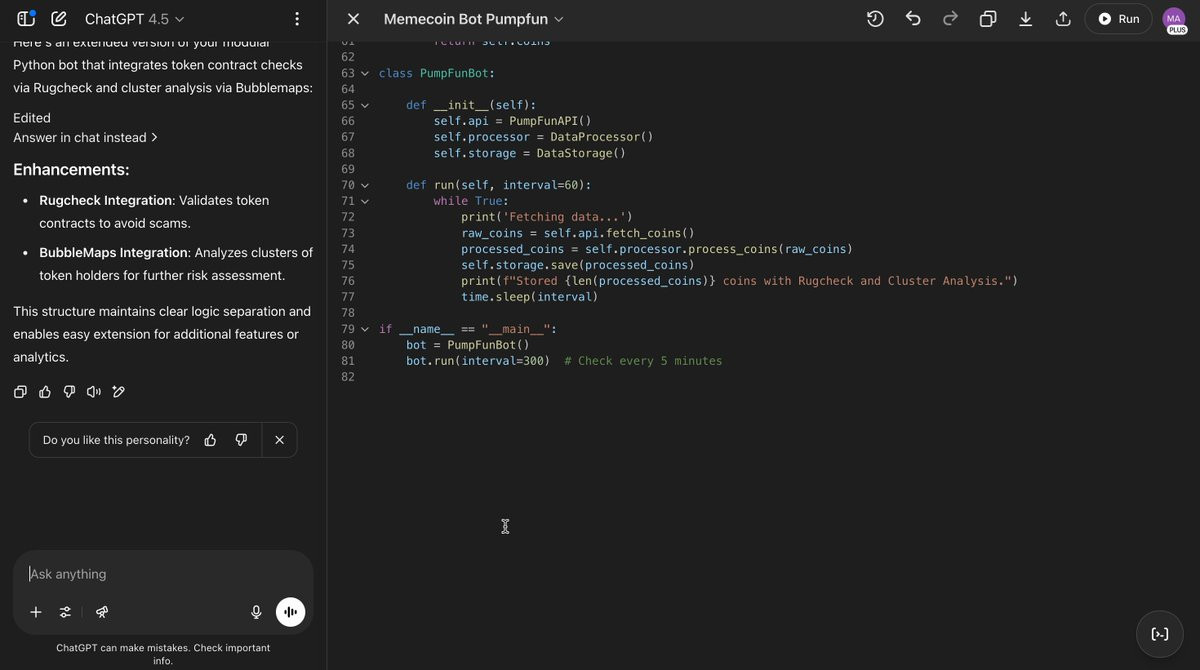The height and width of the screenshot is (670, 1200).
Task: Download the canvas code file
Action: tap(1025, 19)
